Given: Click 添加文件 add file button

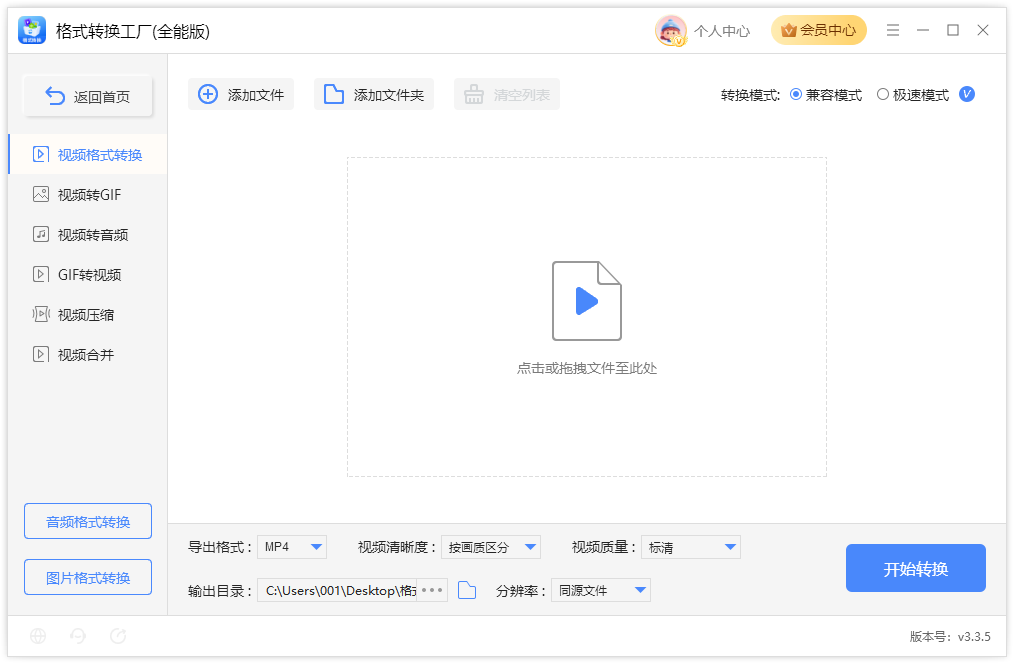Looking at the screenshot, I should click(x=241, y=94).
